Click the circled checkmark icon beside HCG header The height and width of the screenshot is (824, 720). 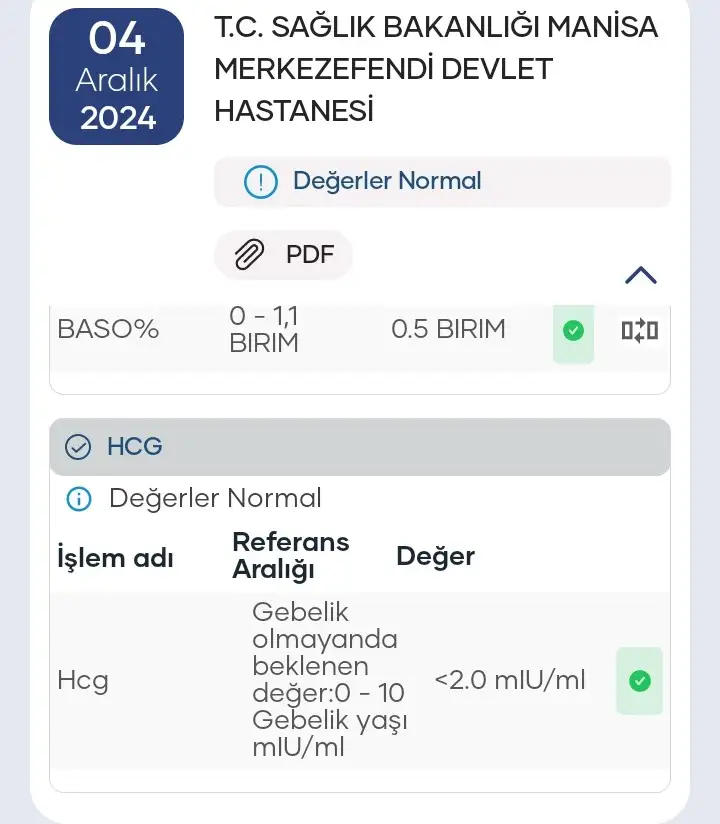coord(77,447)
